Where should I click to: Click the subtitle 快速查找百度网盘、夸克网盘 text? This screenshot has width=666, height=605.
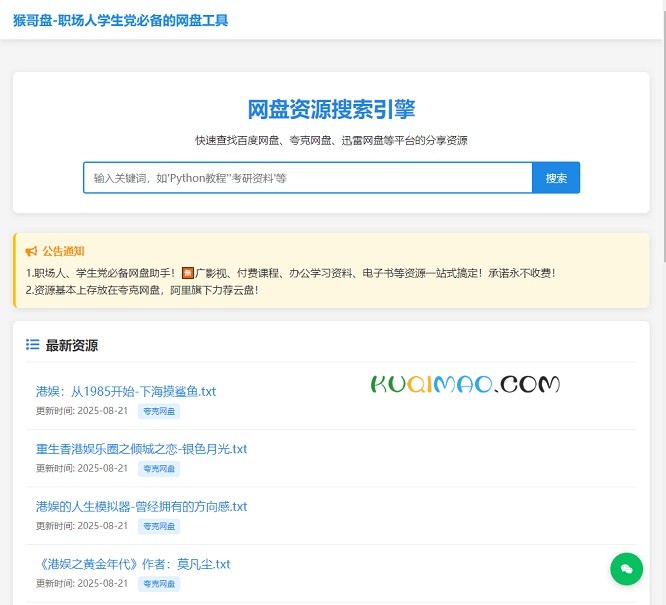pyautogui.click(x=331, y=140)
